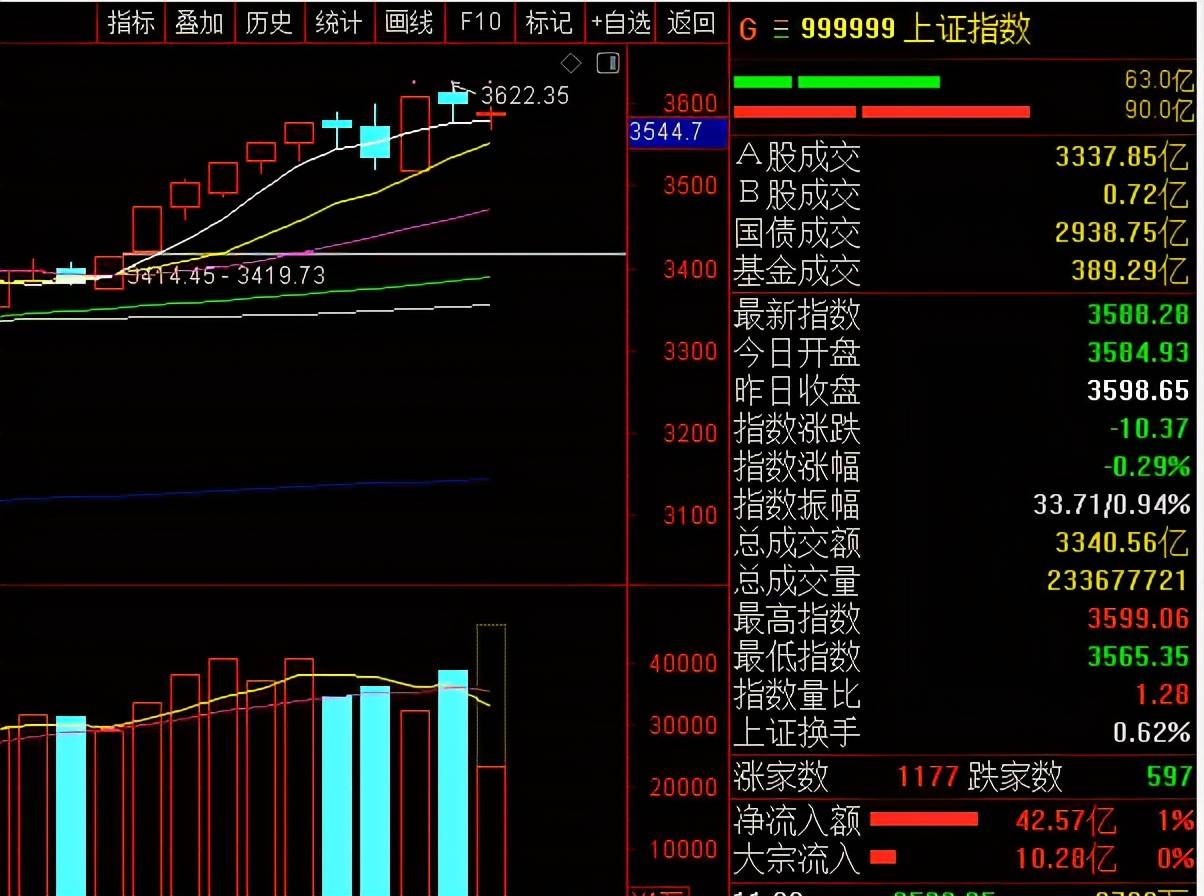Image resolution: width=1204 pixels, height=896 pixels.
Task: Open F10 company information
Action: click(x=479, y=22)
